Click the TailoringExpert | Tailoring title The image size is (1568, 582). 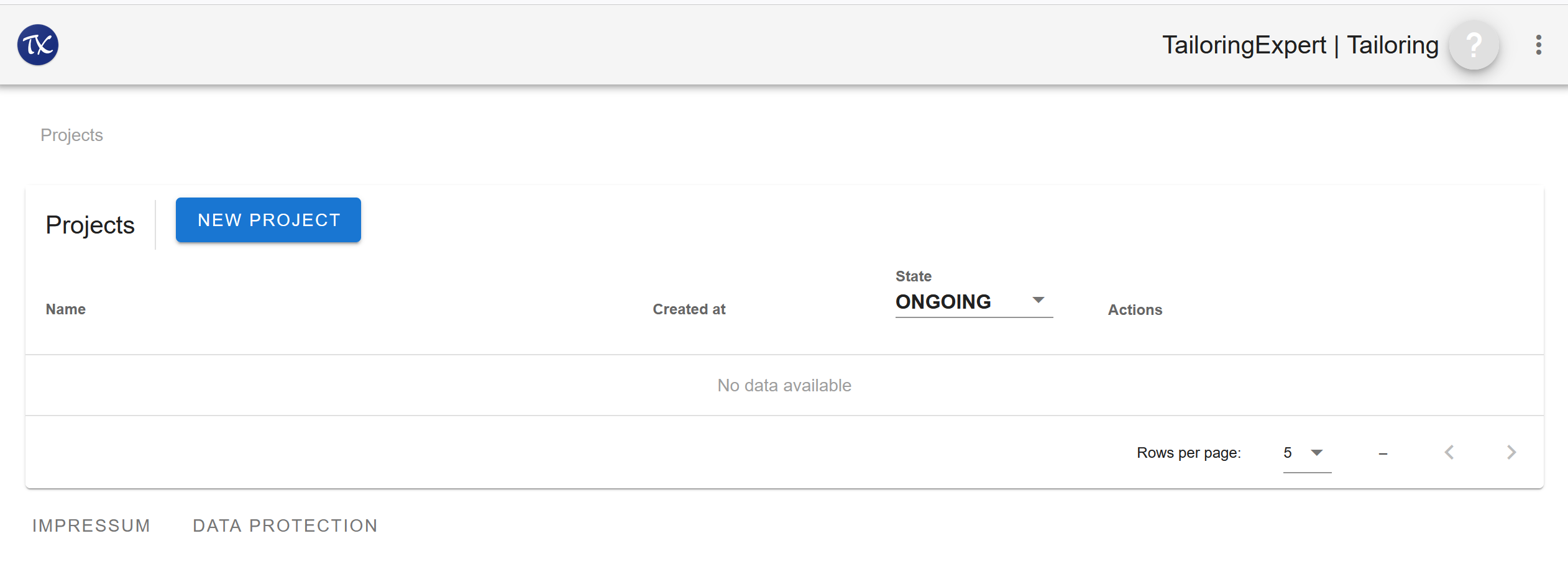[x=1300, y=45]
